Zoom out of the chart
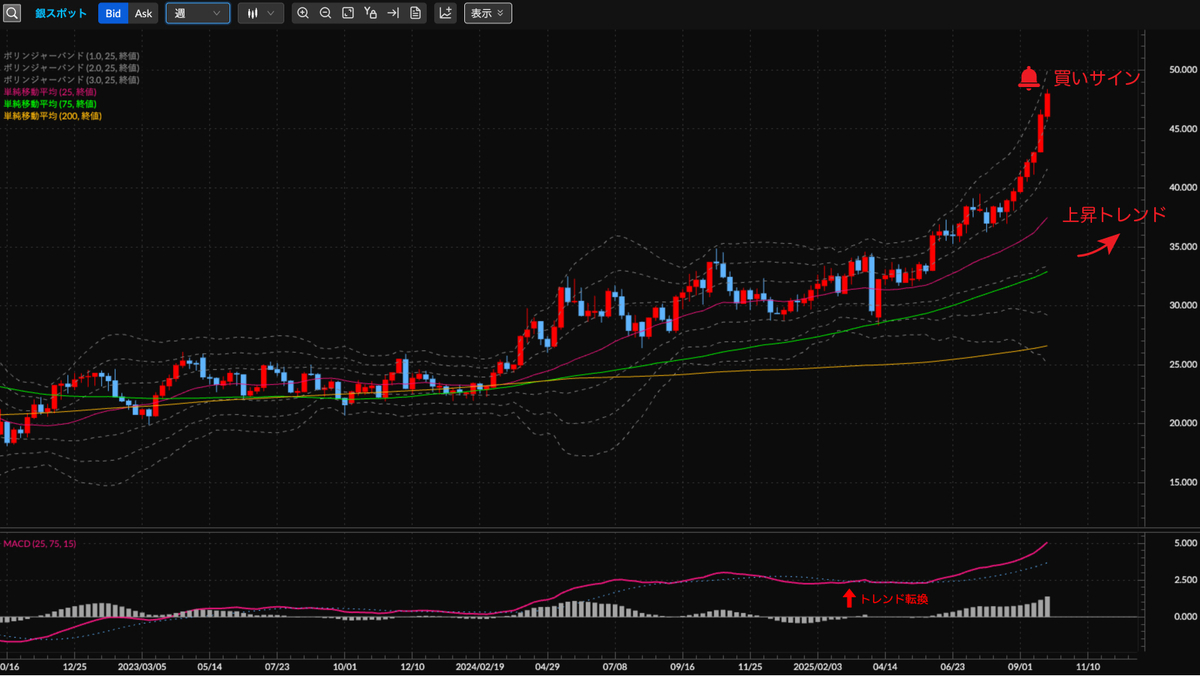Image resolution: width=1200 pixels, height=676 pixels. [x=326, y=13]
